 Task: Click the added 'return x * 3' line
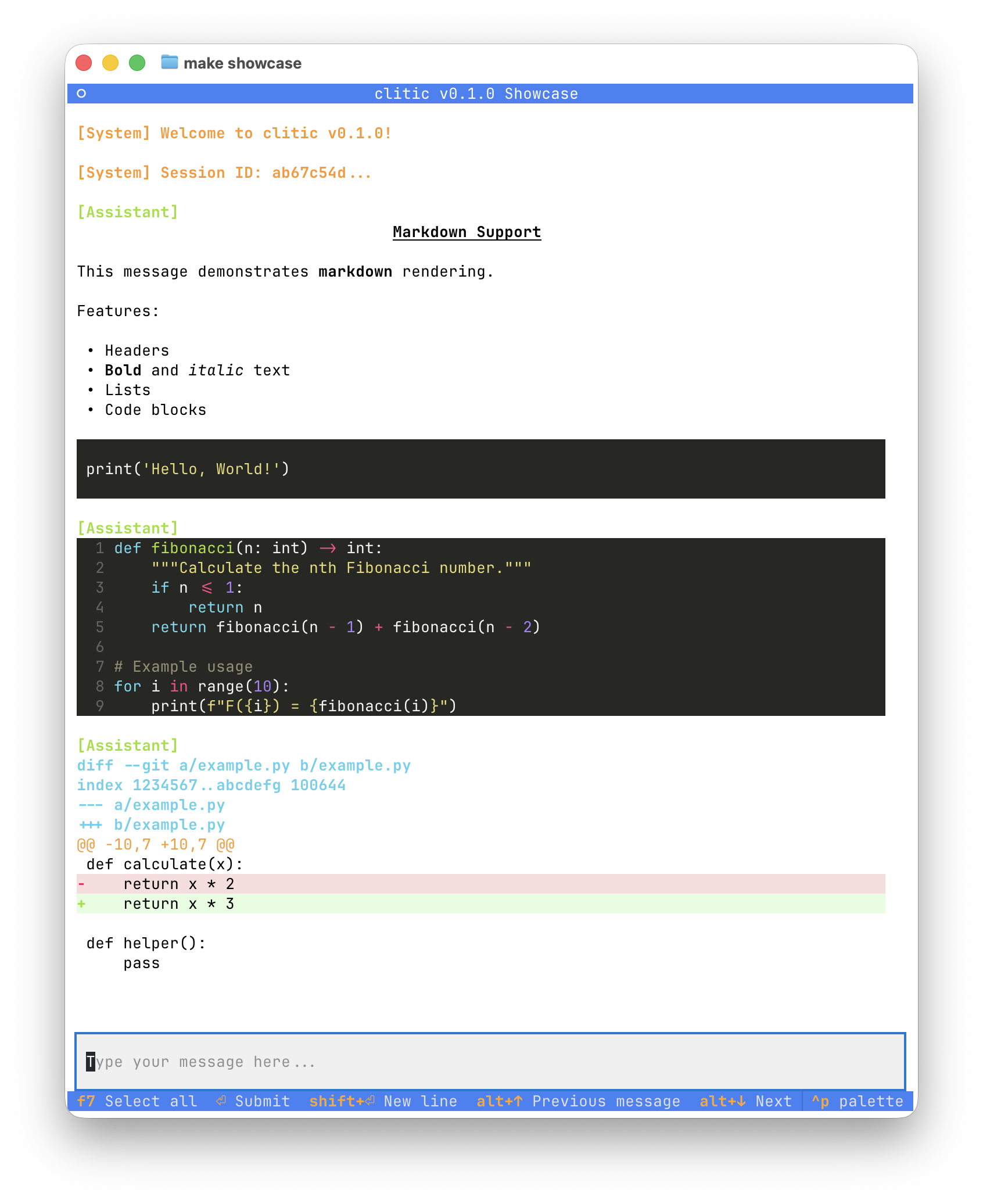481,904
